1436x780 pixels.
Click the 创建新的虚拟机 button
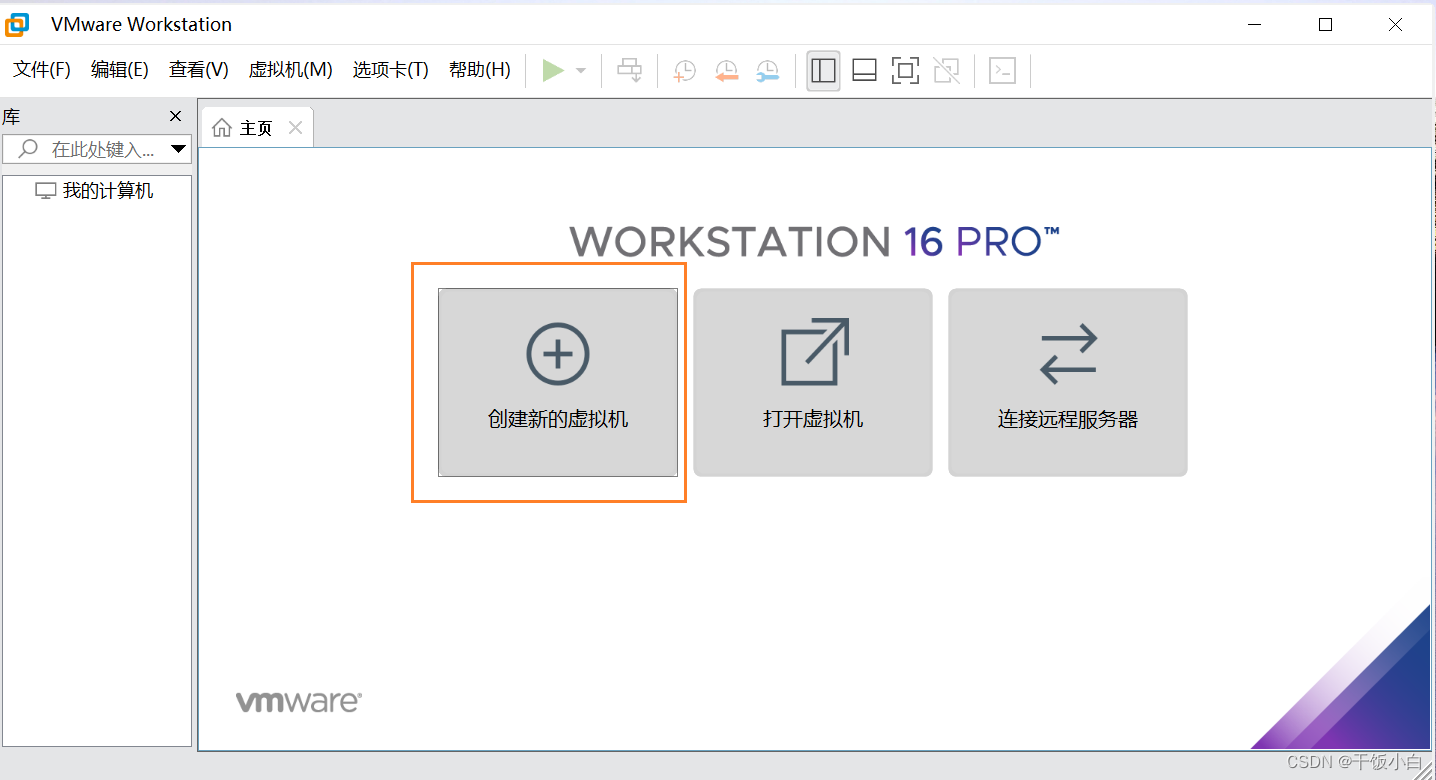(558, 382)
